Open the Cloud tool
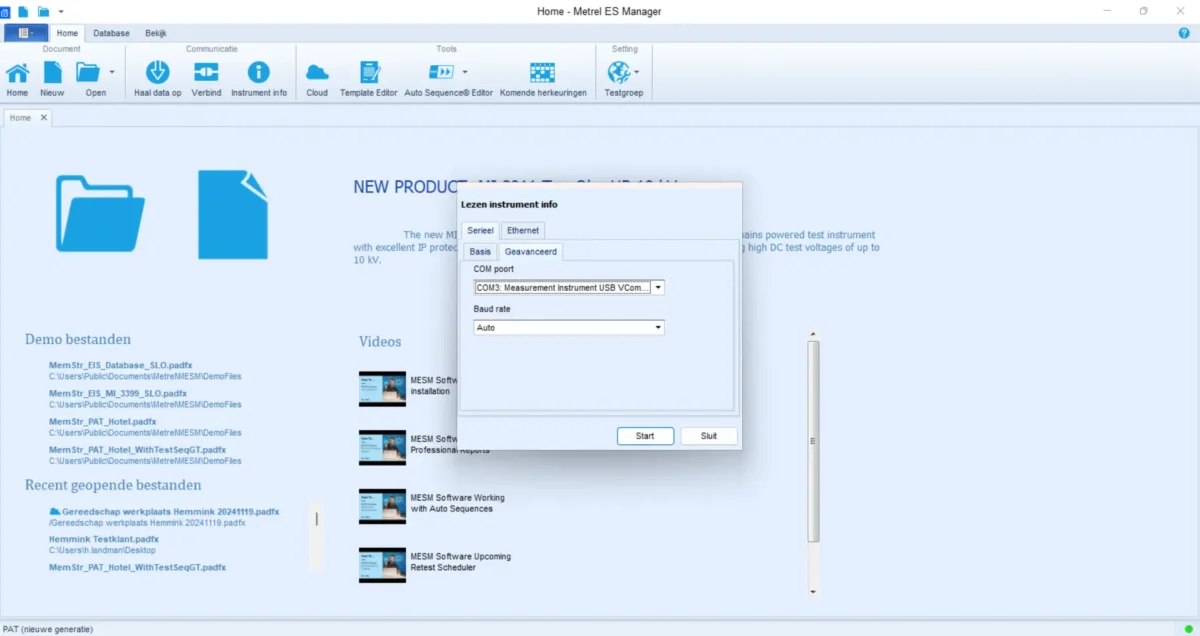This screenshot has width=1200, height=636. click(x=317, y=73)
